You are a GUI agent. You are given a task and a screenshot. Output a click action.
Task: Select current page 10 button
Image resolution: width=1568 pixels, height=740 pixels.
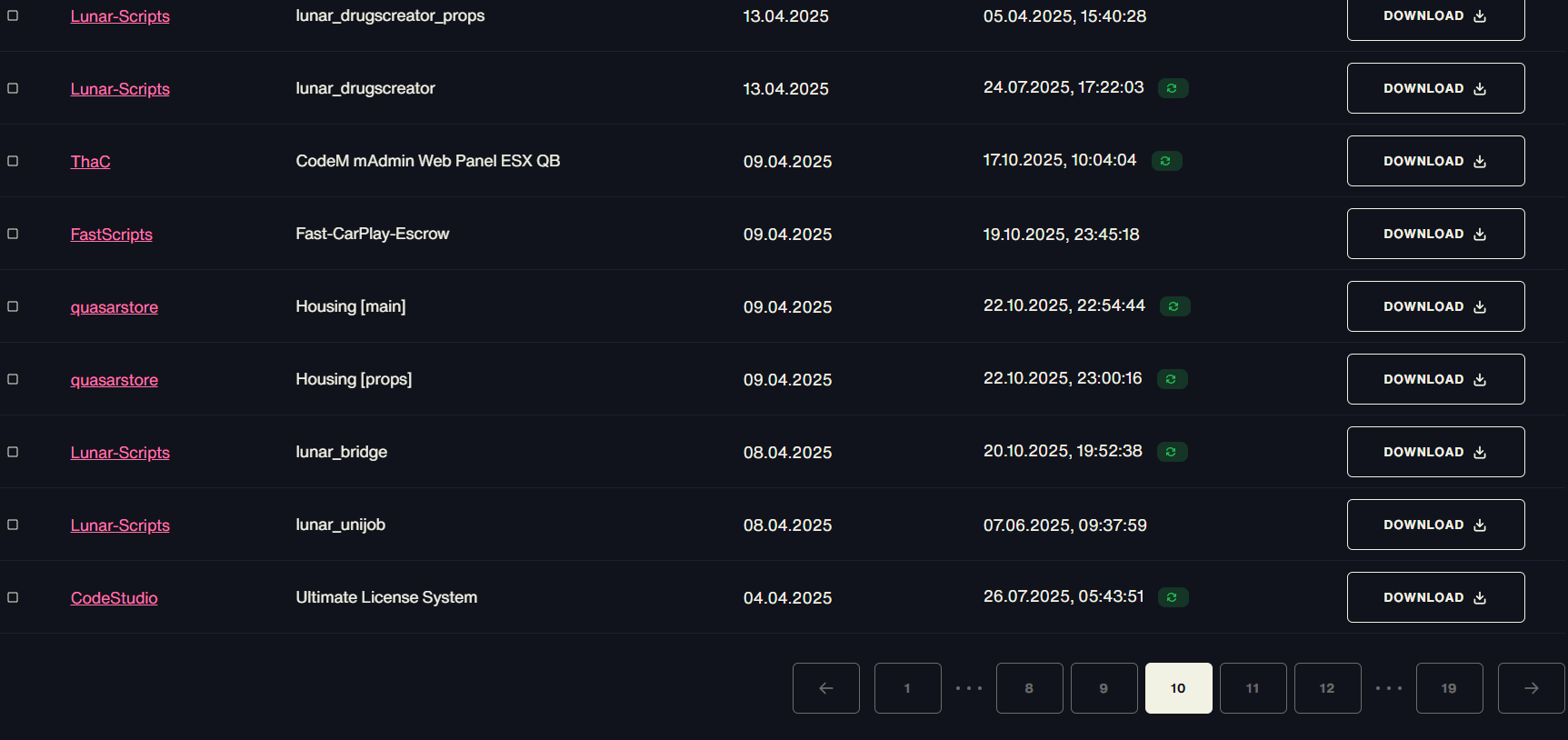[1179, 688]
